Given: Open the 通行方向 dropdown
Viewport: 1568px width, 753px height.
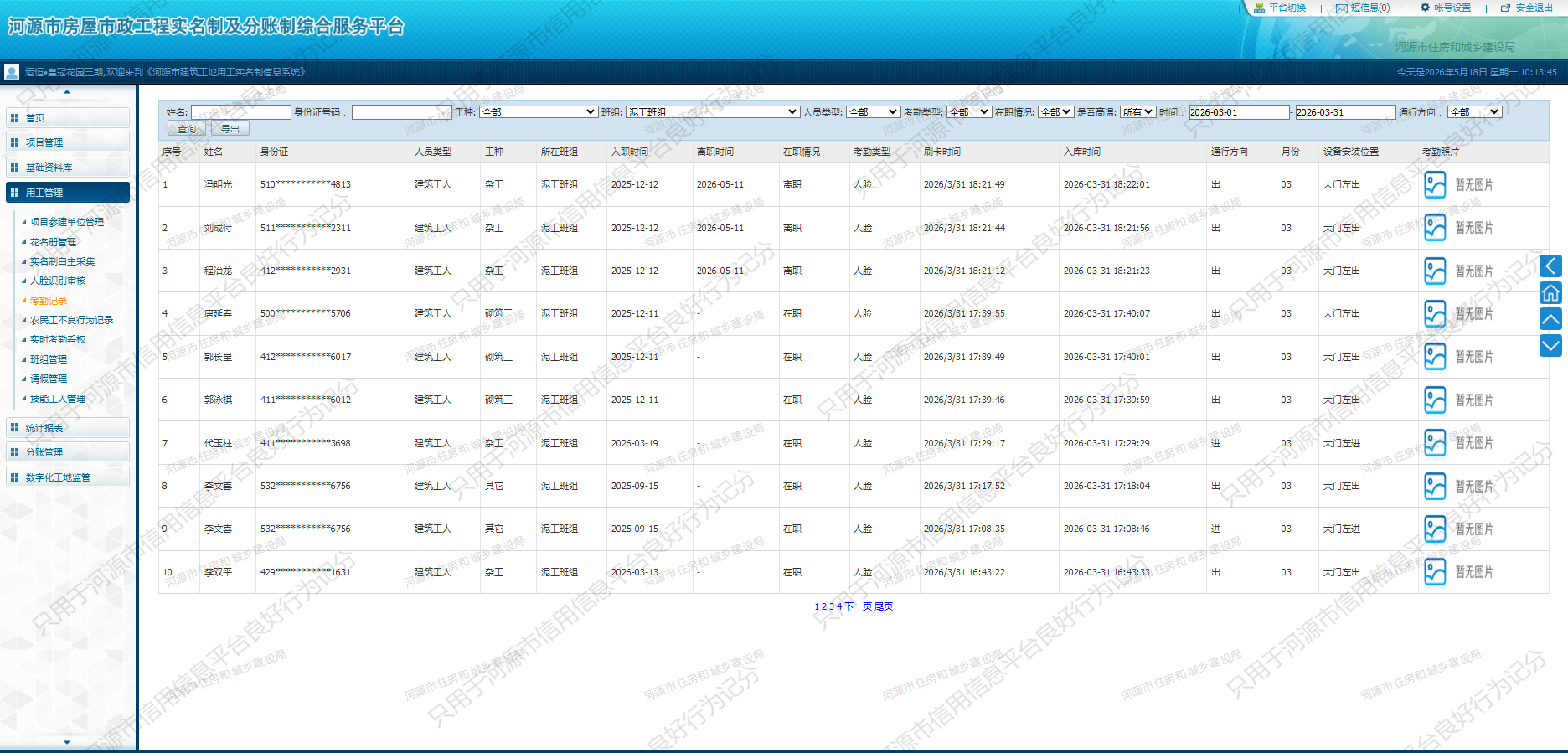Looking at the screenshot, I should (x=1475, y=112).
